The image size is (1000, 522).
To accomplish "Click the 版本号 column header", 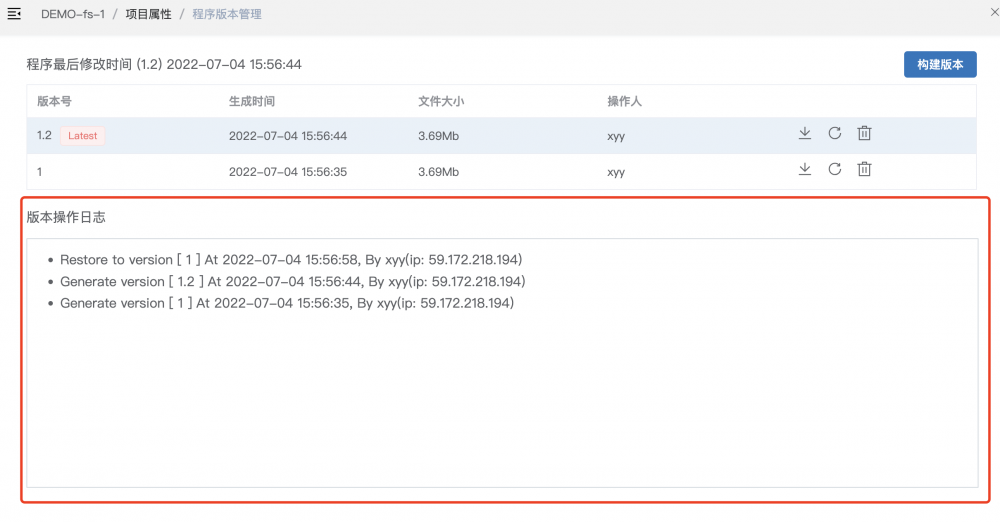I will [54, 102].
